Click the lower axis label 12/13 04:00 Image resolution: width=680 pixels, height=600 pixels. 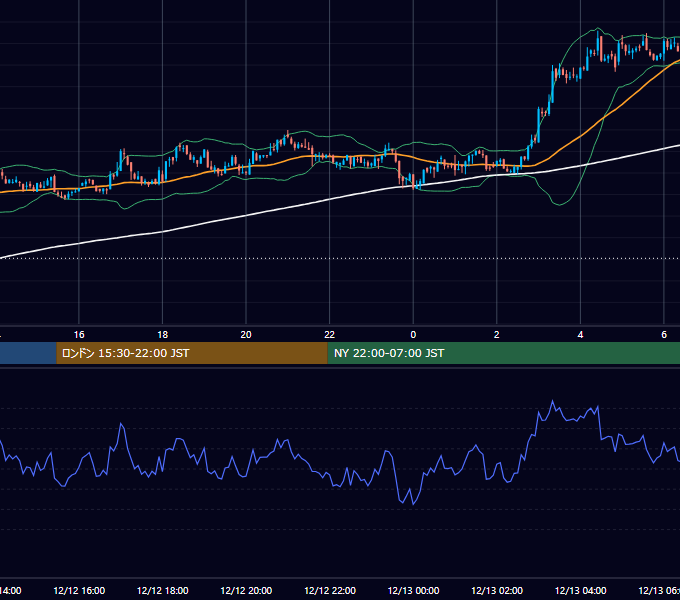tap(580, 590)
